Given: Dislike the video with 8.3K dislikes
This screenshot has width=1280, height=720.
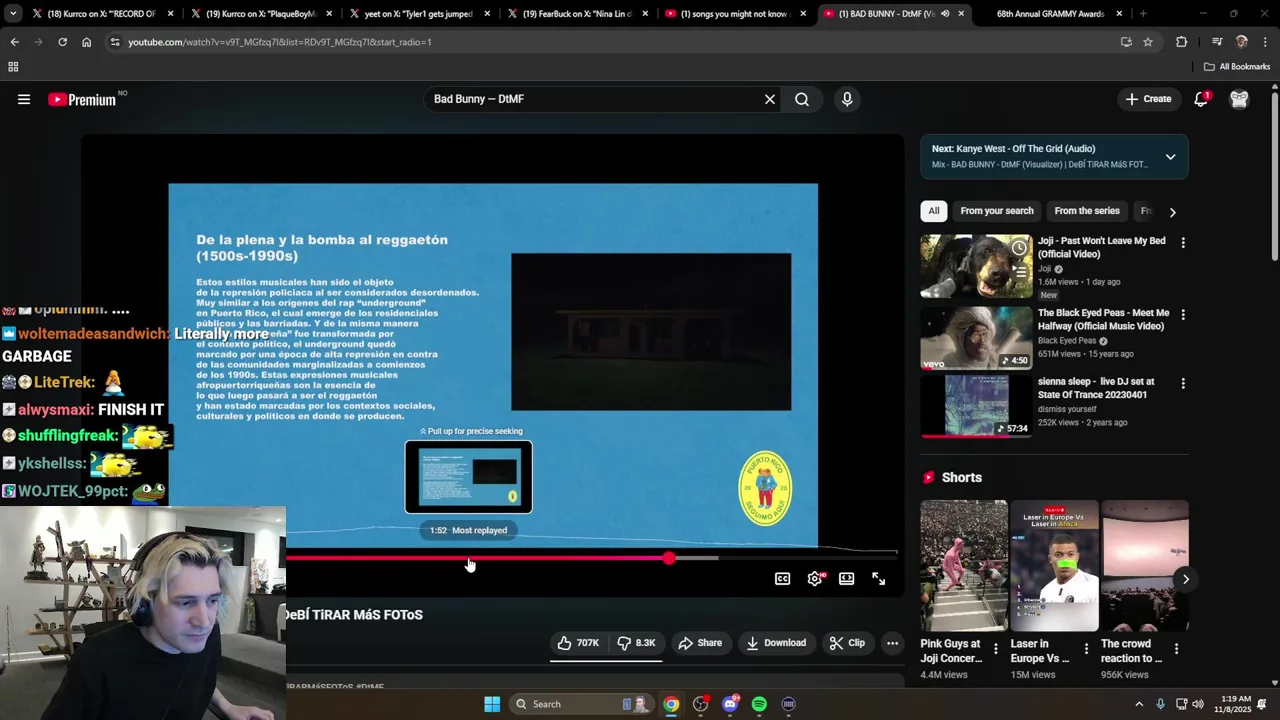Looking at the screenshot, I should coord(636,643).
